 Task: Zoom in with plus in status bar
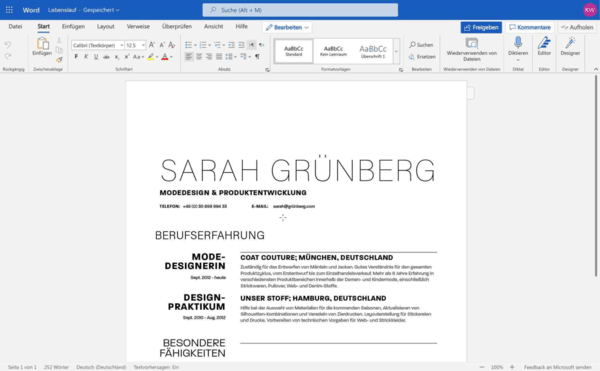(x=512, y=367)
